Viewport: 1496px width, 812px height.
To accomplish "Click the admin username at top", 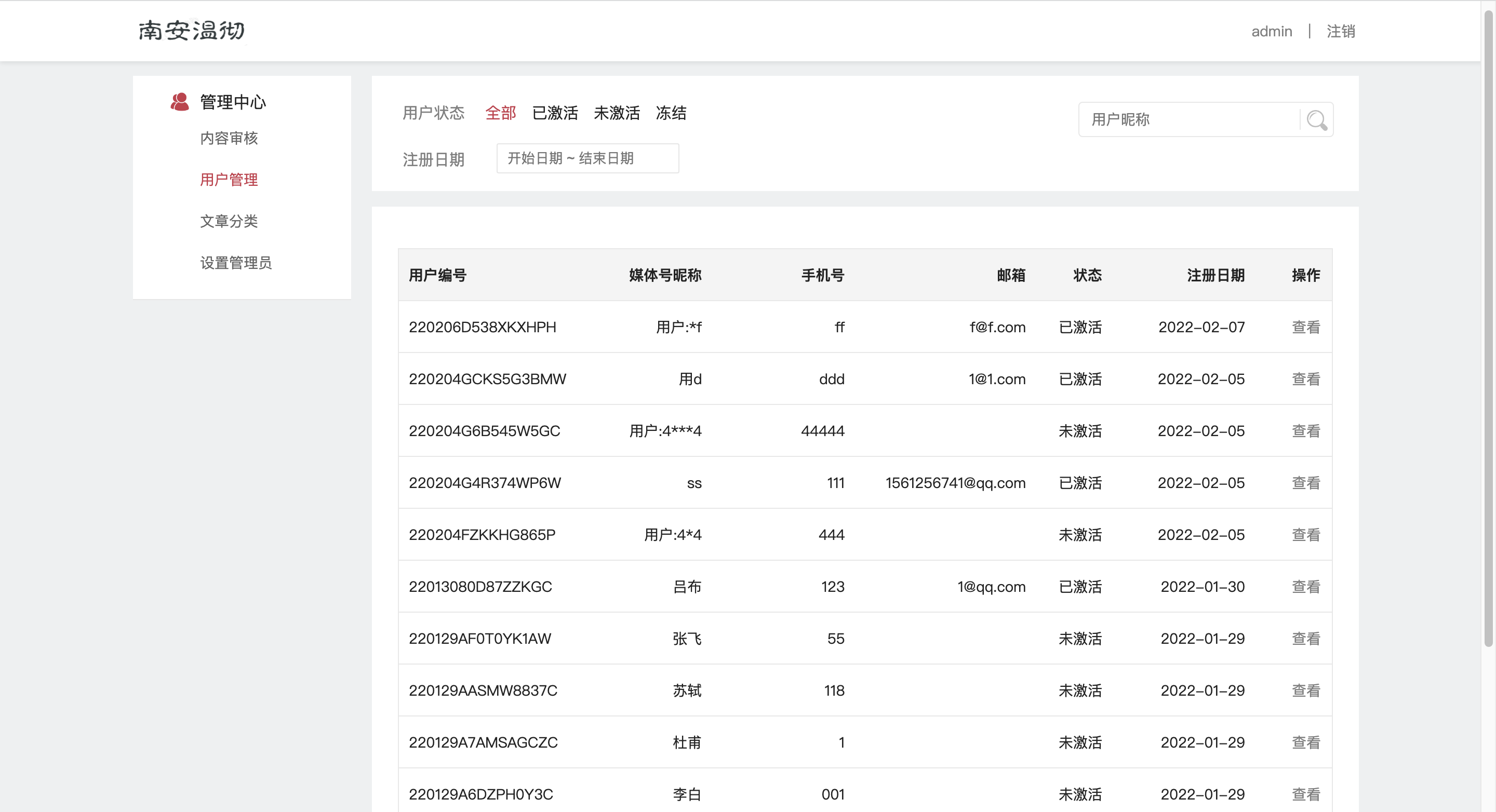I will pos(1271,31).
